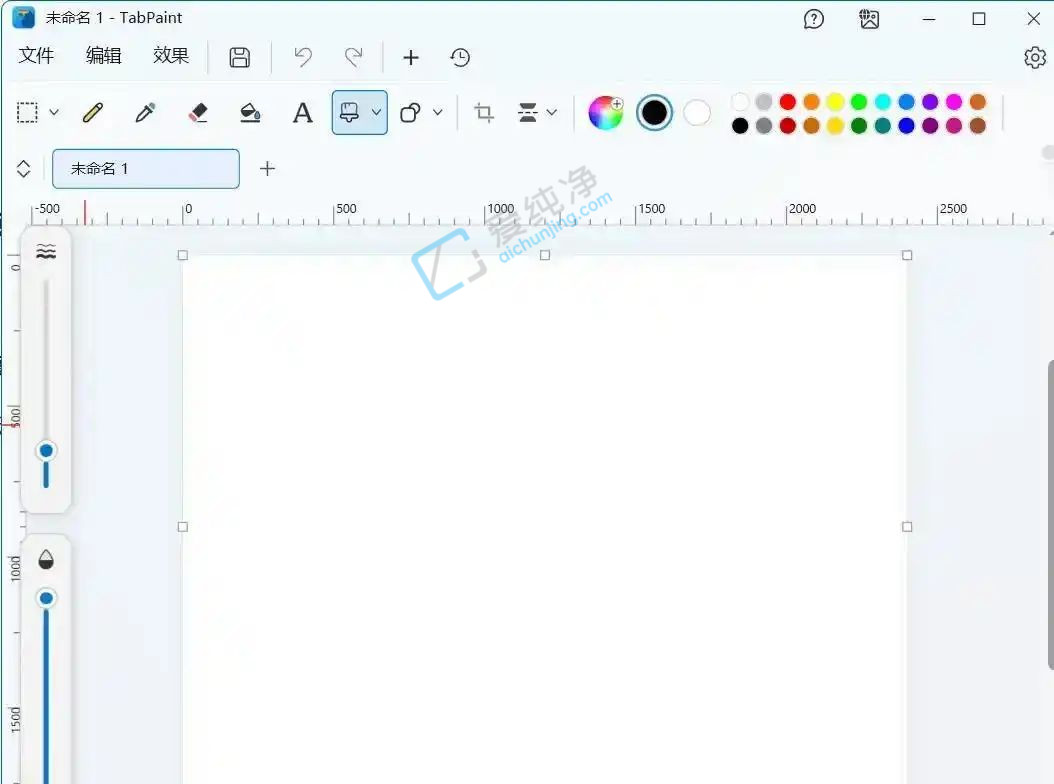The height and width of the screenshot is (784, 1054).
Task: Switch to the 未命名 1 tab
Action: point(146,169)
